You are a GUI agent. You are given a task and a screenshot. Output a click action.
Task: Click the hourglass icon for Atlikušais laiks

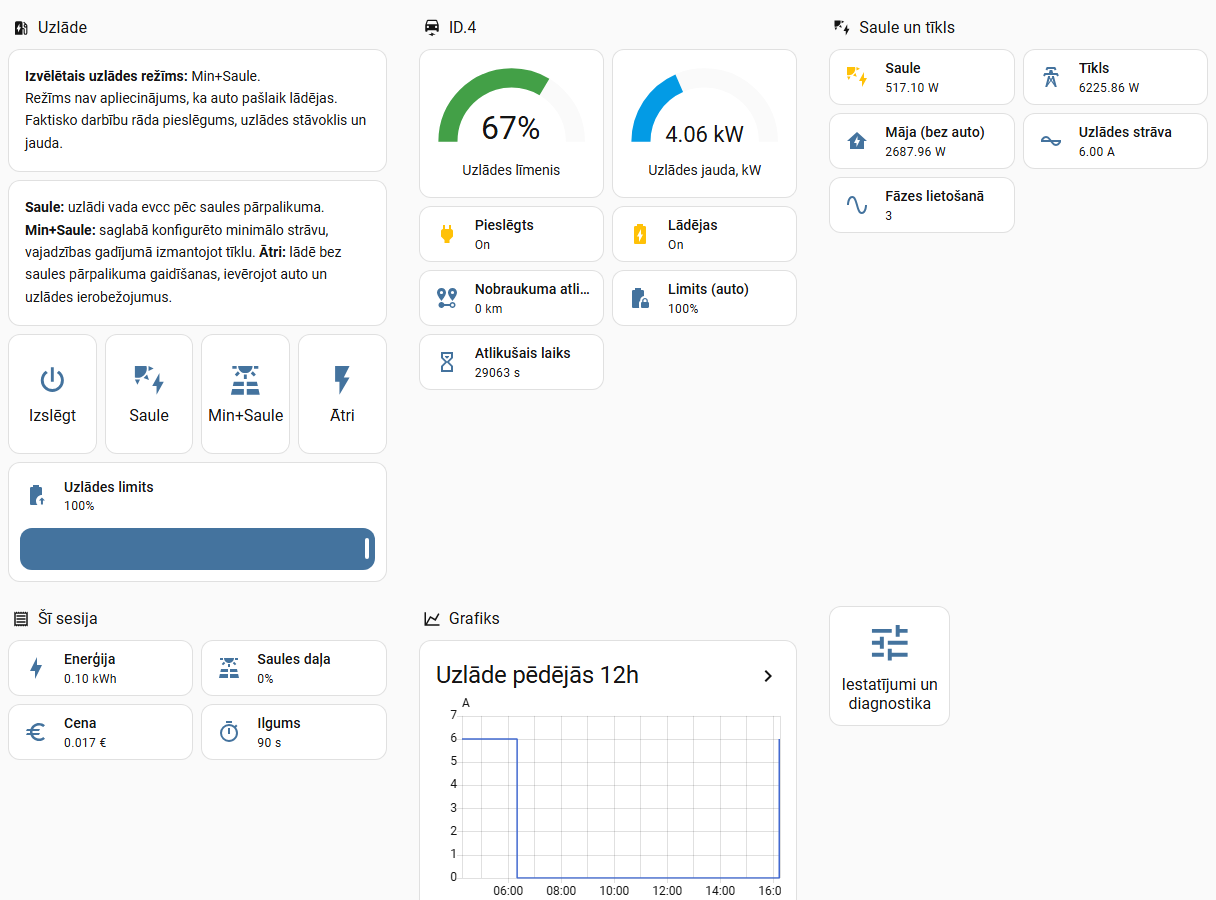pyautogui.click(x=447, y=362)
